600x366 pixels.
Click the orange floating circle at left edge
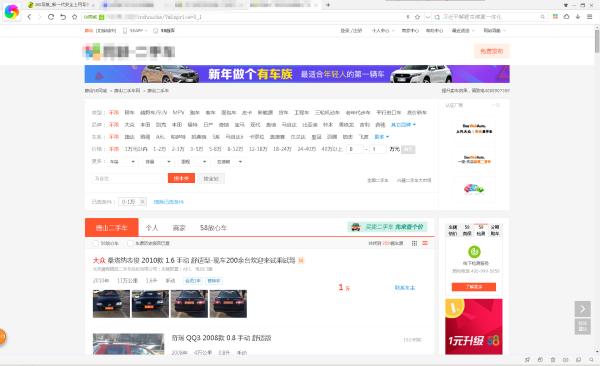coord(2,337)
